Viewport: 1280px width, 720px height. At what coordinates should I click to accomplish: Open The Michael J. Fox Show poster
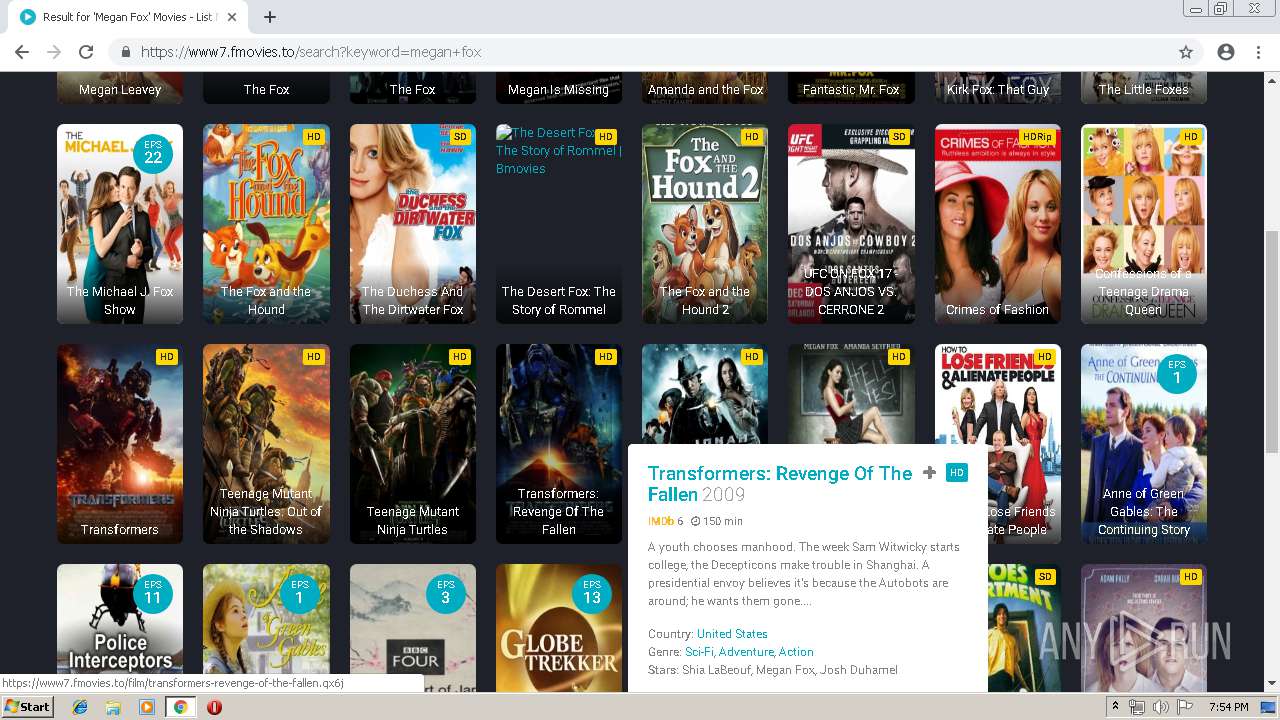tap(120, 224)
